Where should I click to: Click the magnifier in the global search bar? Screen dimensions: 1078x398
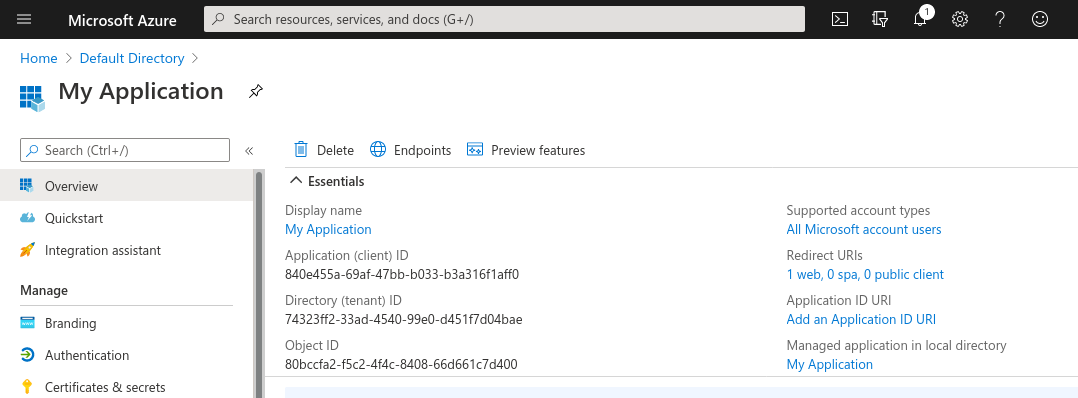coord(218,19)
